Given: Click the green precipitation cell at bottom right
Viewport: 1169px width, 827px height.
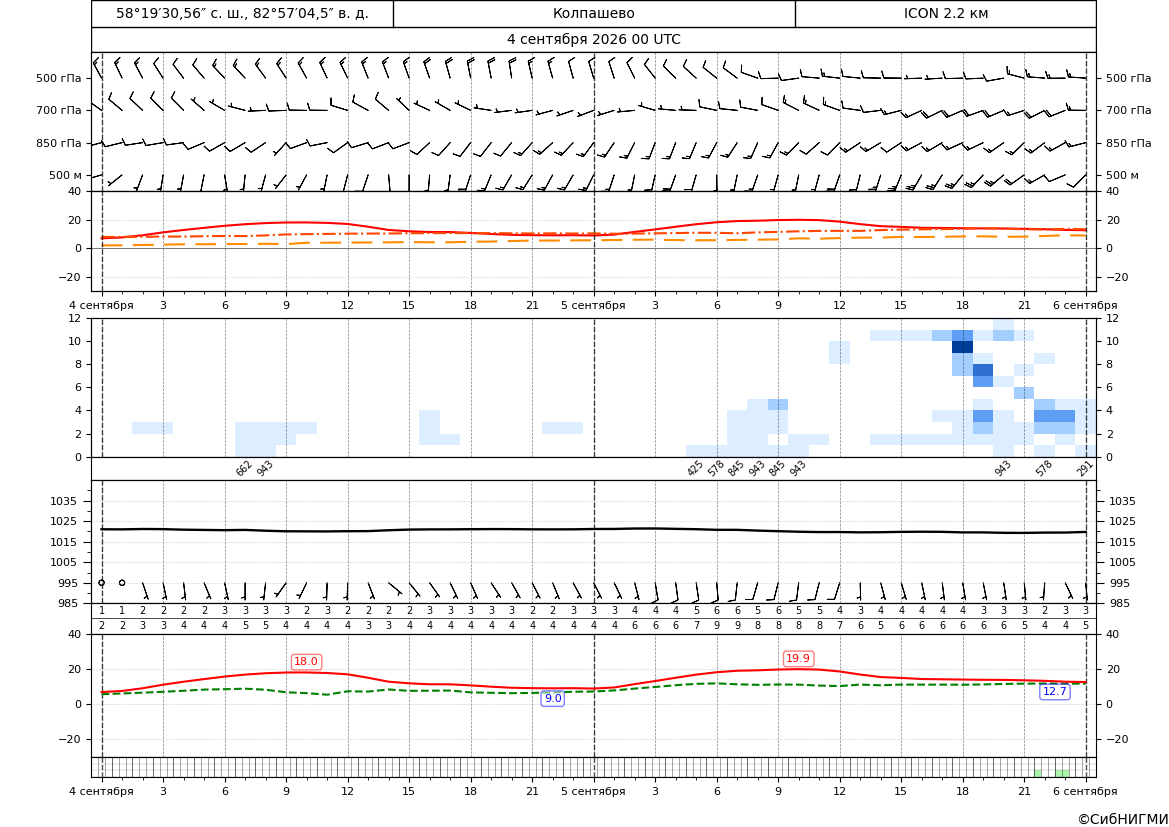Looking at the screenshot, I should [1062, 773].
